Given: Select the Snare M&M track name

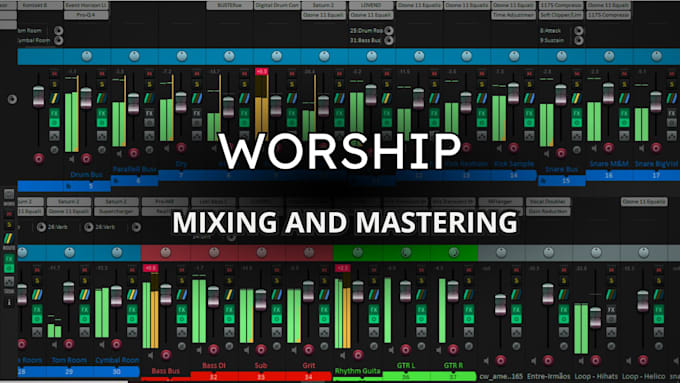Looking at the screenshot, I should (x=609, y=164).
